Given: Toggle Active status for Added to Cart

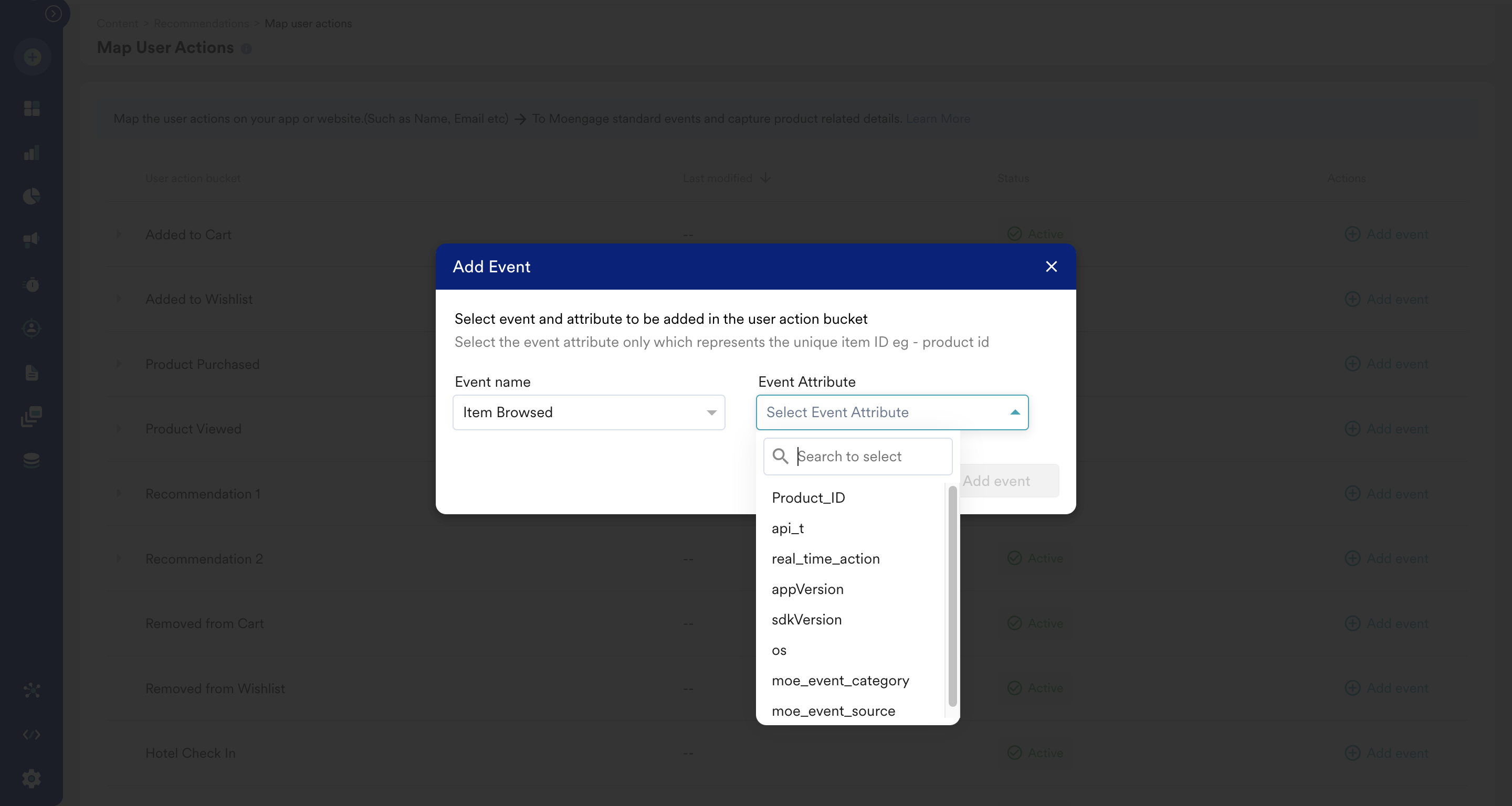Looking at the screenshot, I should tap(1036, 234).
